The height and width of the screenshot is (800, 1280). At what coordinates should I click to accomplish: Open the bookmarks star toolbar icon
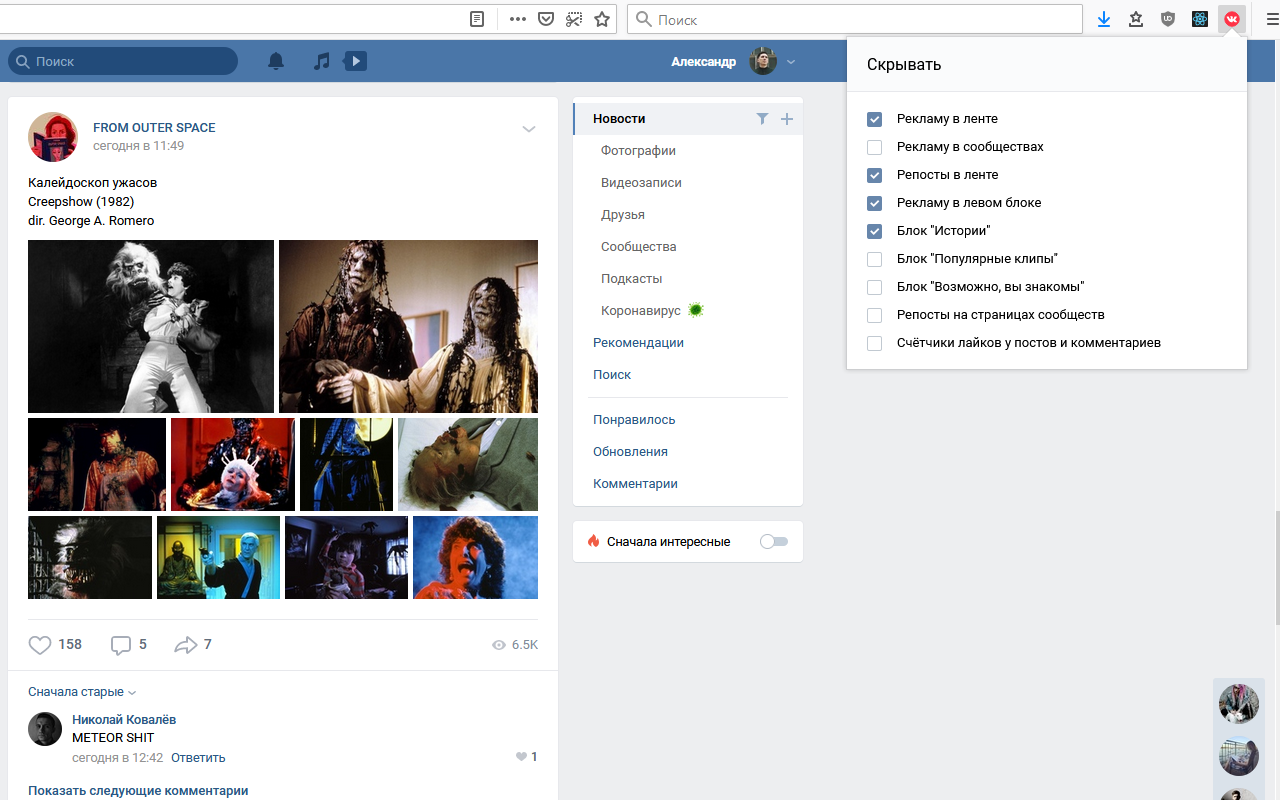tap(1136, 19)
